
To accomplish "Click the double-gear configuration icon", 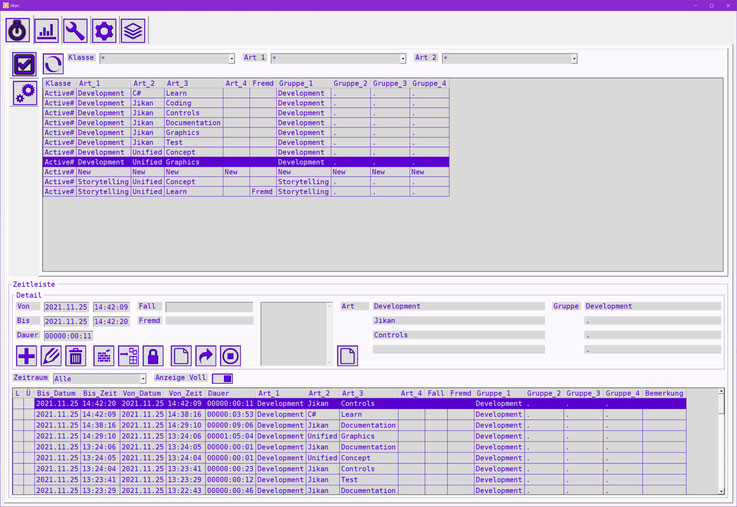I will point(24,93).
